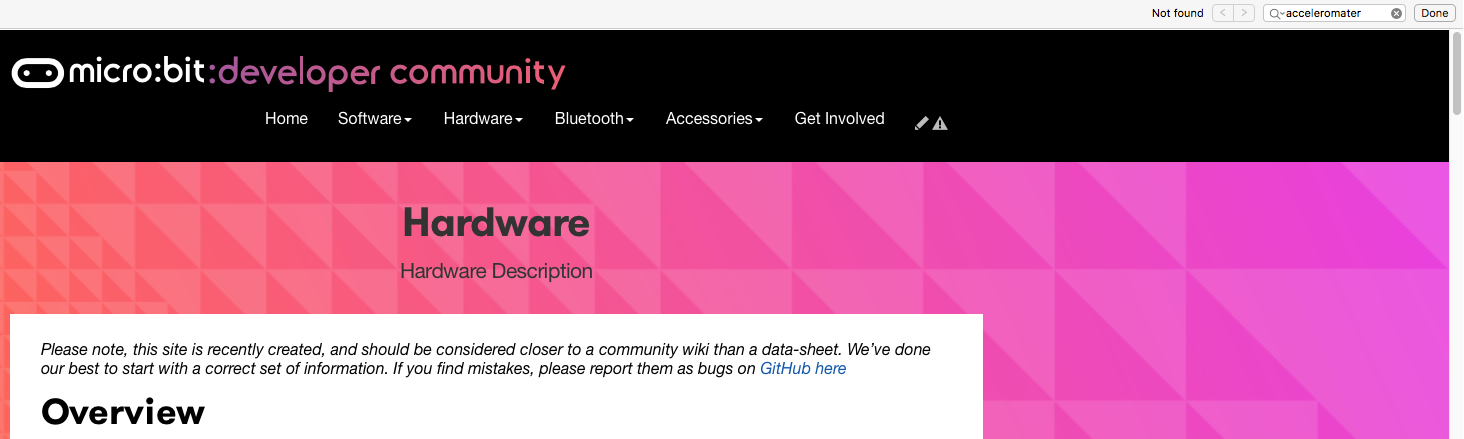Go to next find match
The width and height of the screenshot is (1464, 439).
pos(1244,13)
